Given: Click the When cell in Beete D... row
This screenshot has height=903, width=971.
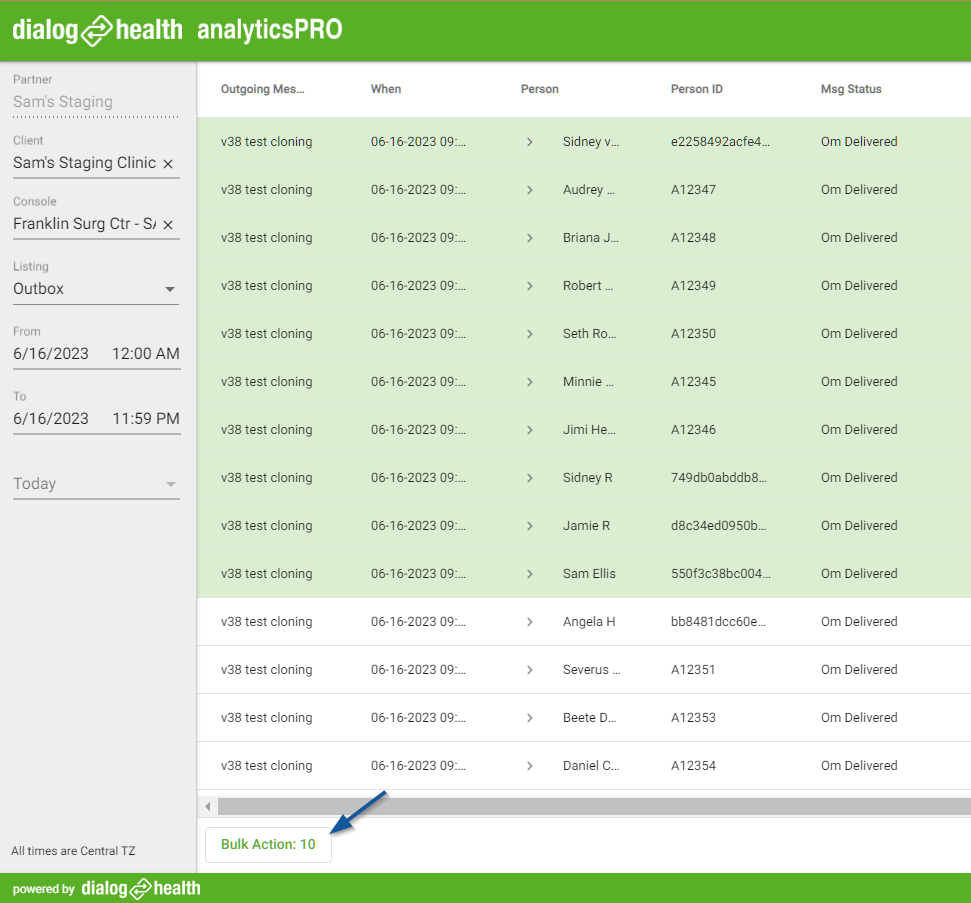Looking at the screenshot, I should pyautogui.click(x=418, y=718).
